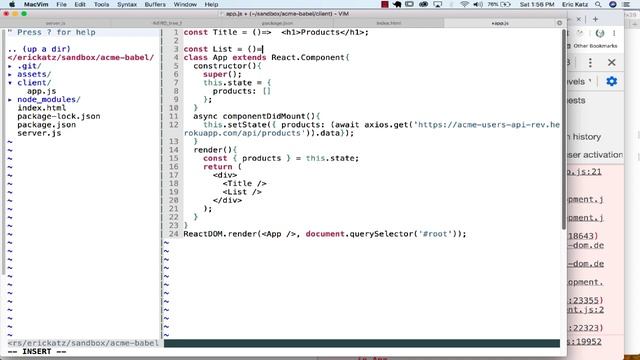640x360 pixels.
Task: Click the Press ? for help line
Action: pyautogui.click(x=51, y=32)
